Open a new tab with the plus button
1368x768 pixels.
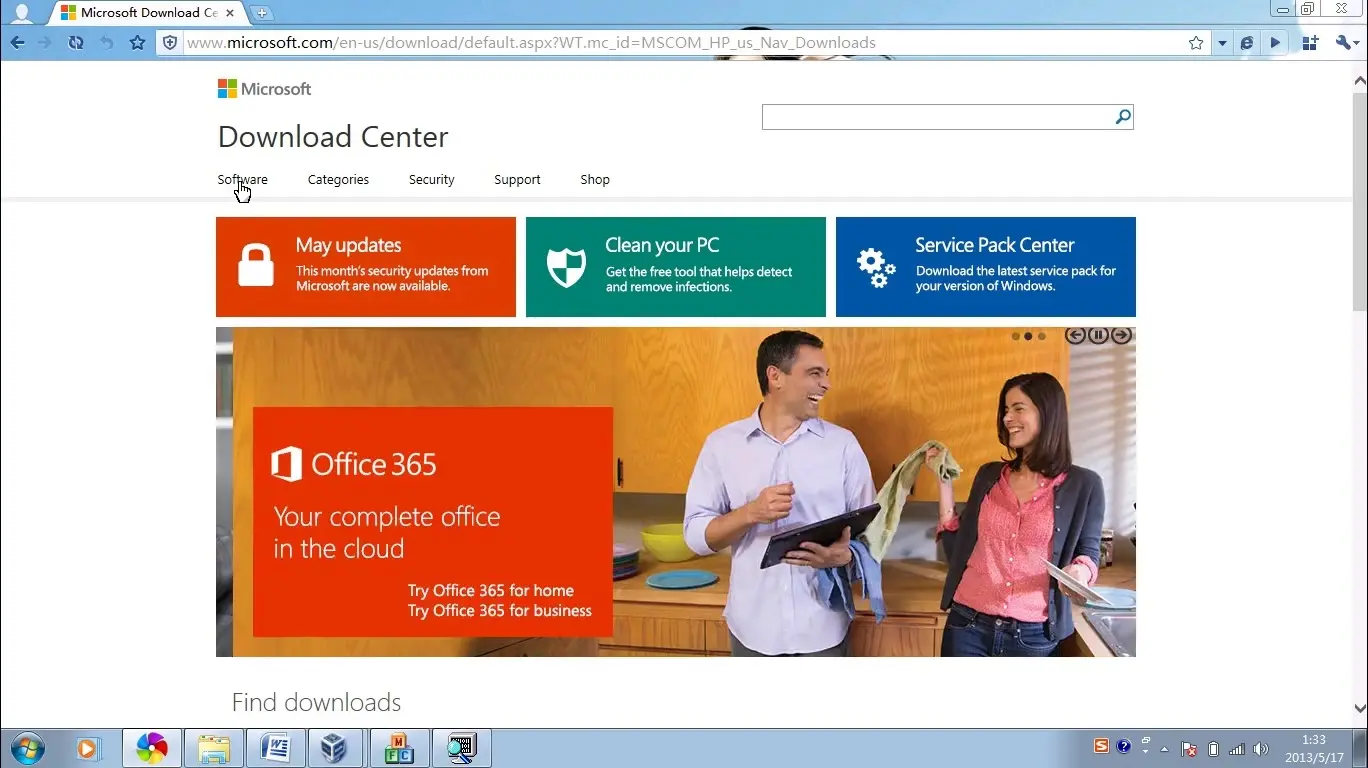[x=262, y=13]
